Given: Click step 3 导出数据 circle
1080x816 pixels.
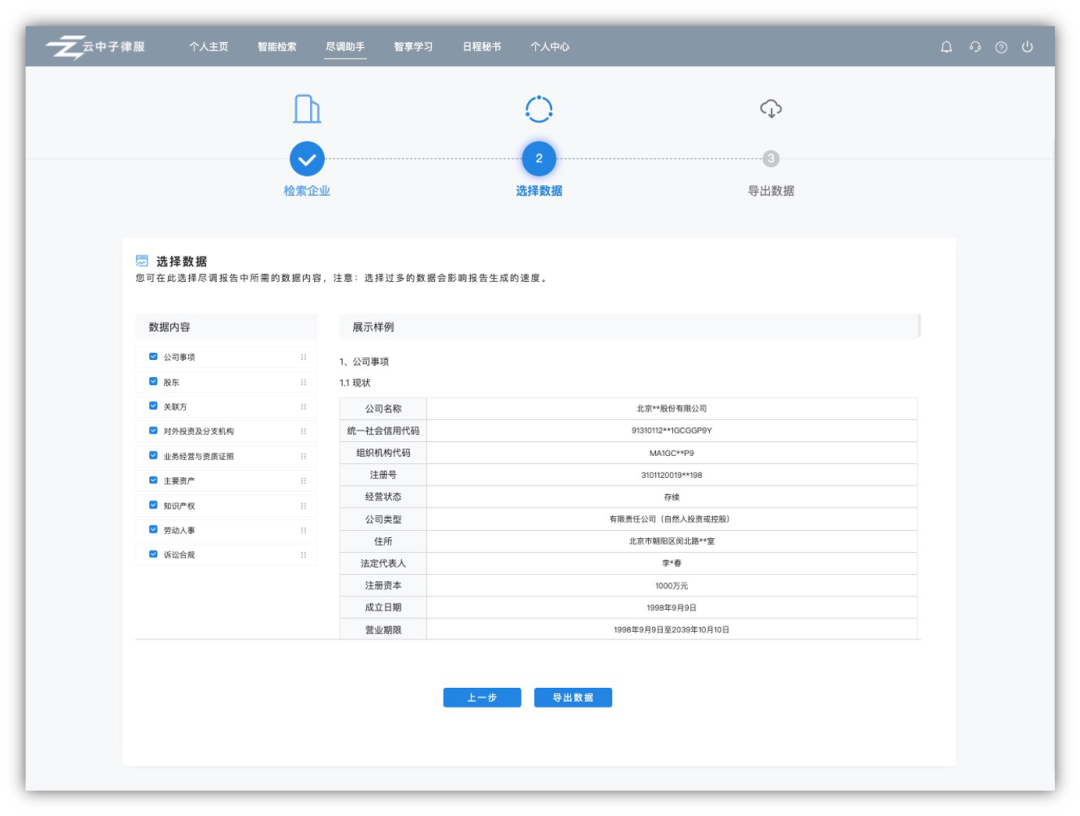Looking at the screenshot, I should pos(770,158).
